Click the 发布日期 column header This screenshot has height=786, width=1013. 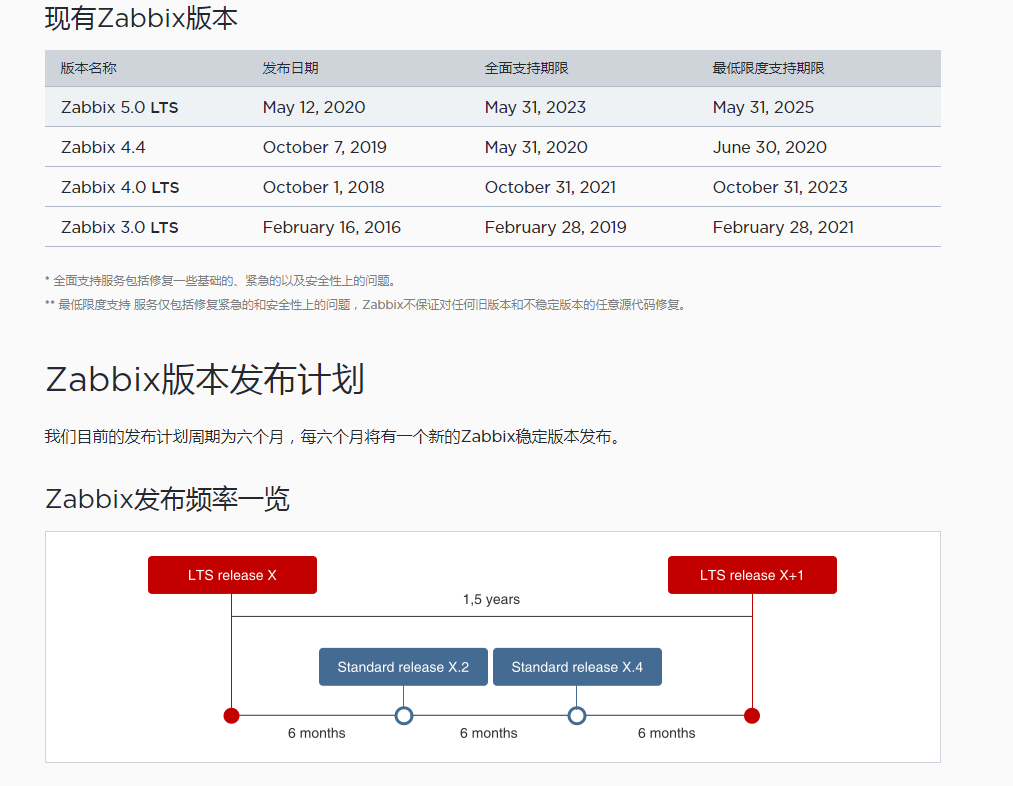tap(291, 68)
